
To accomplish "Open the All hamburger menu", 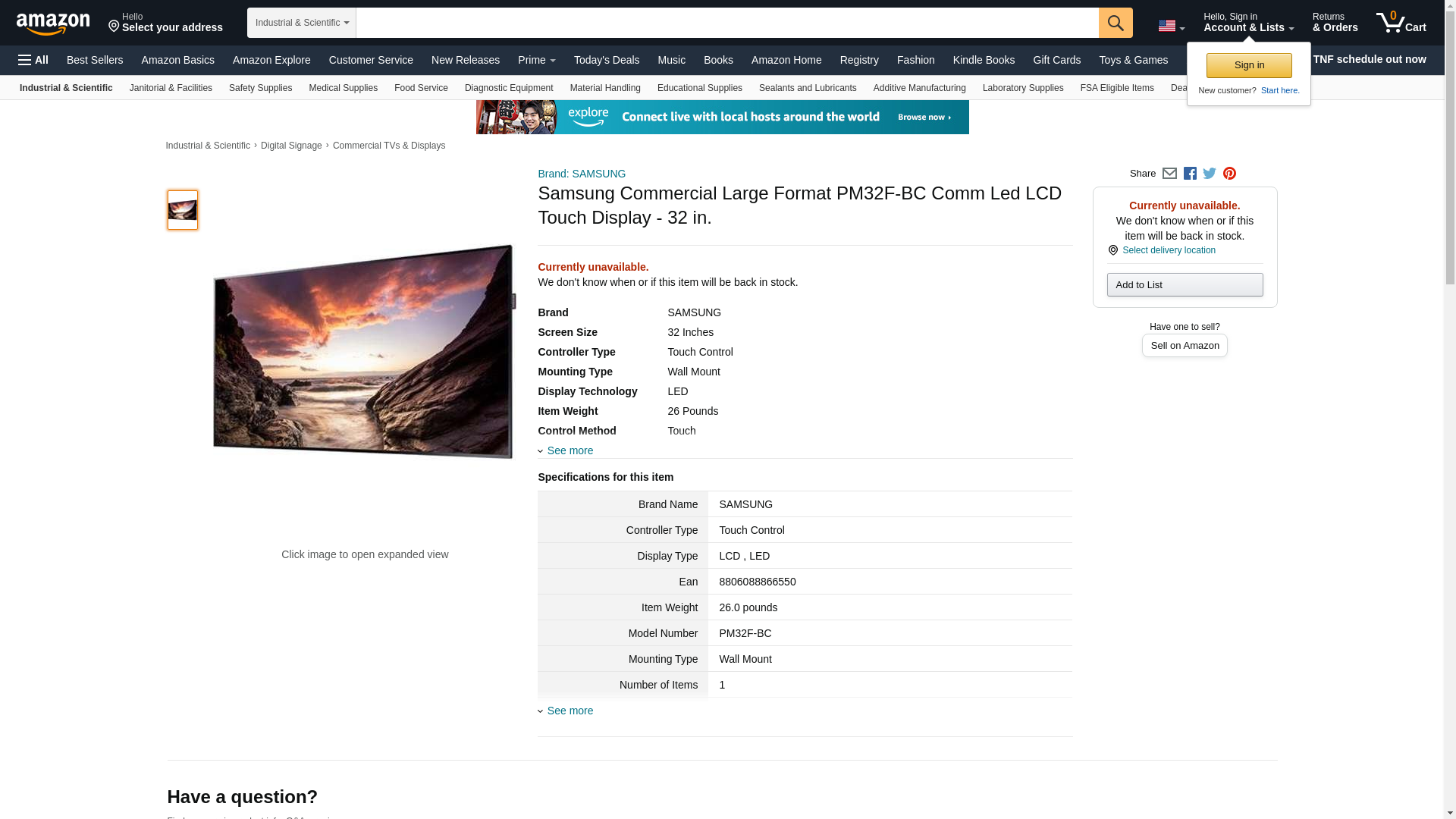I will [x=33, y=60].
